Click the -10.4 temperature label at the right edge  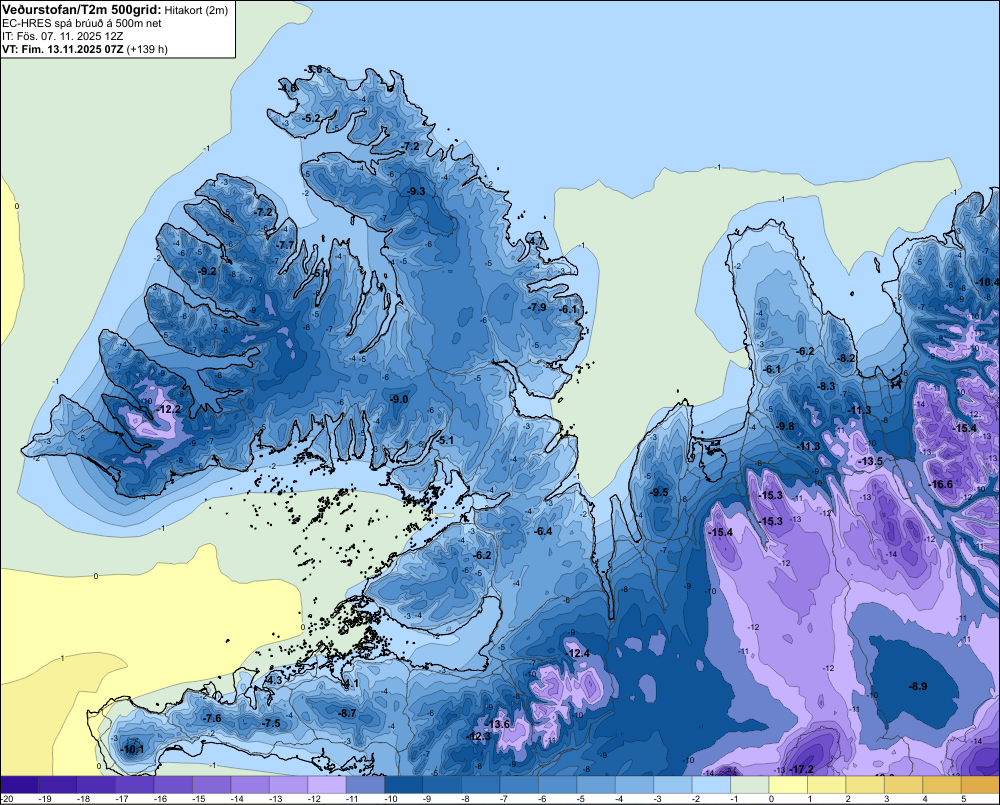point(987,282)
